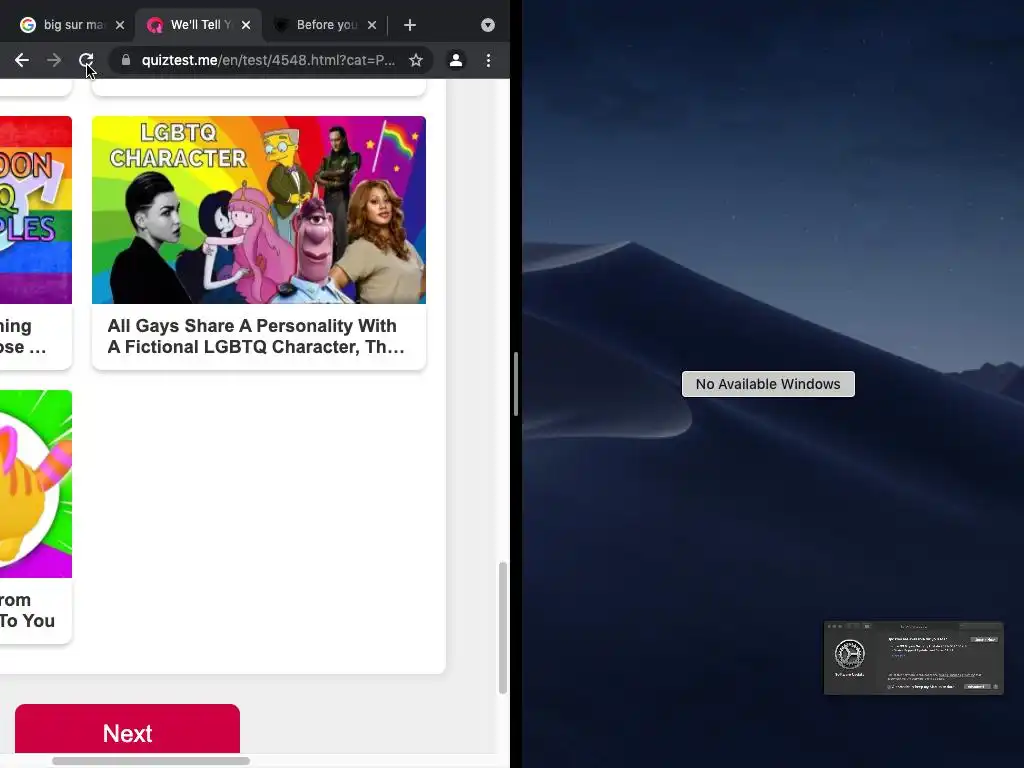The image size is (1024, 768).
Task: Click the lock site-info icon
Action: 126,60
